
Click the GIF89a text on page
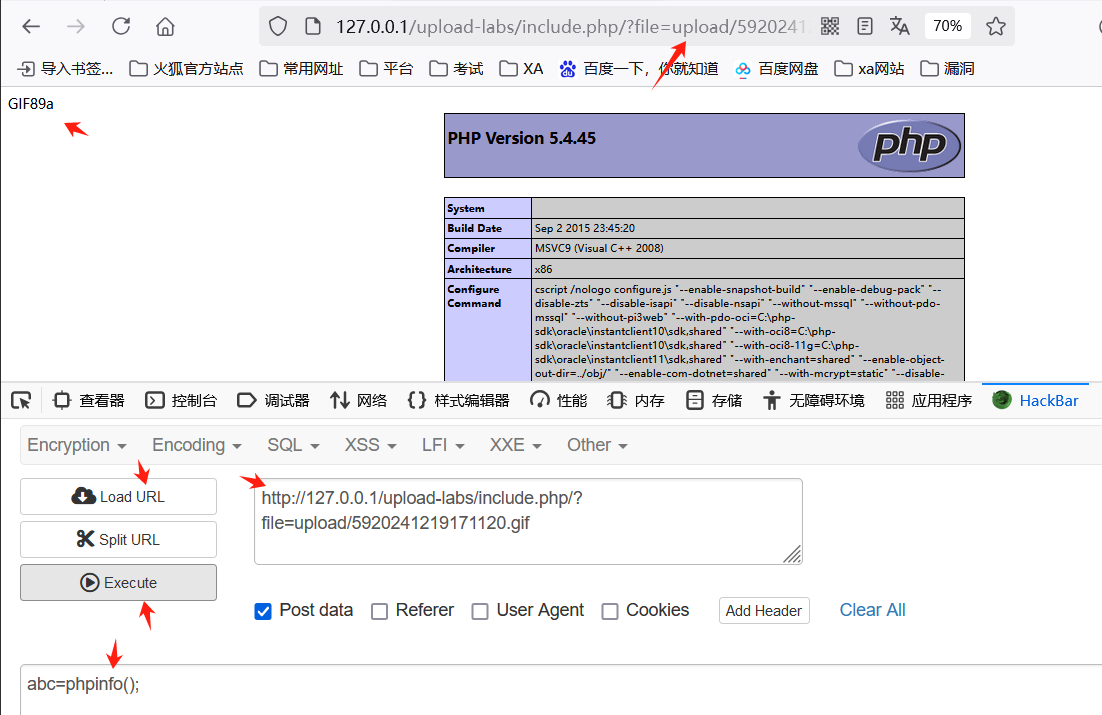click(31, 103)
